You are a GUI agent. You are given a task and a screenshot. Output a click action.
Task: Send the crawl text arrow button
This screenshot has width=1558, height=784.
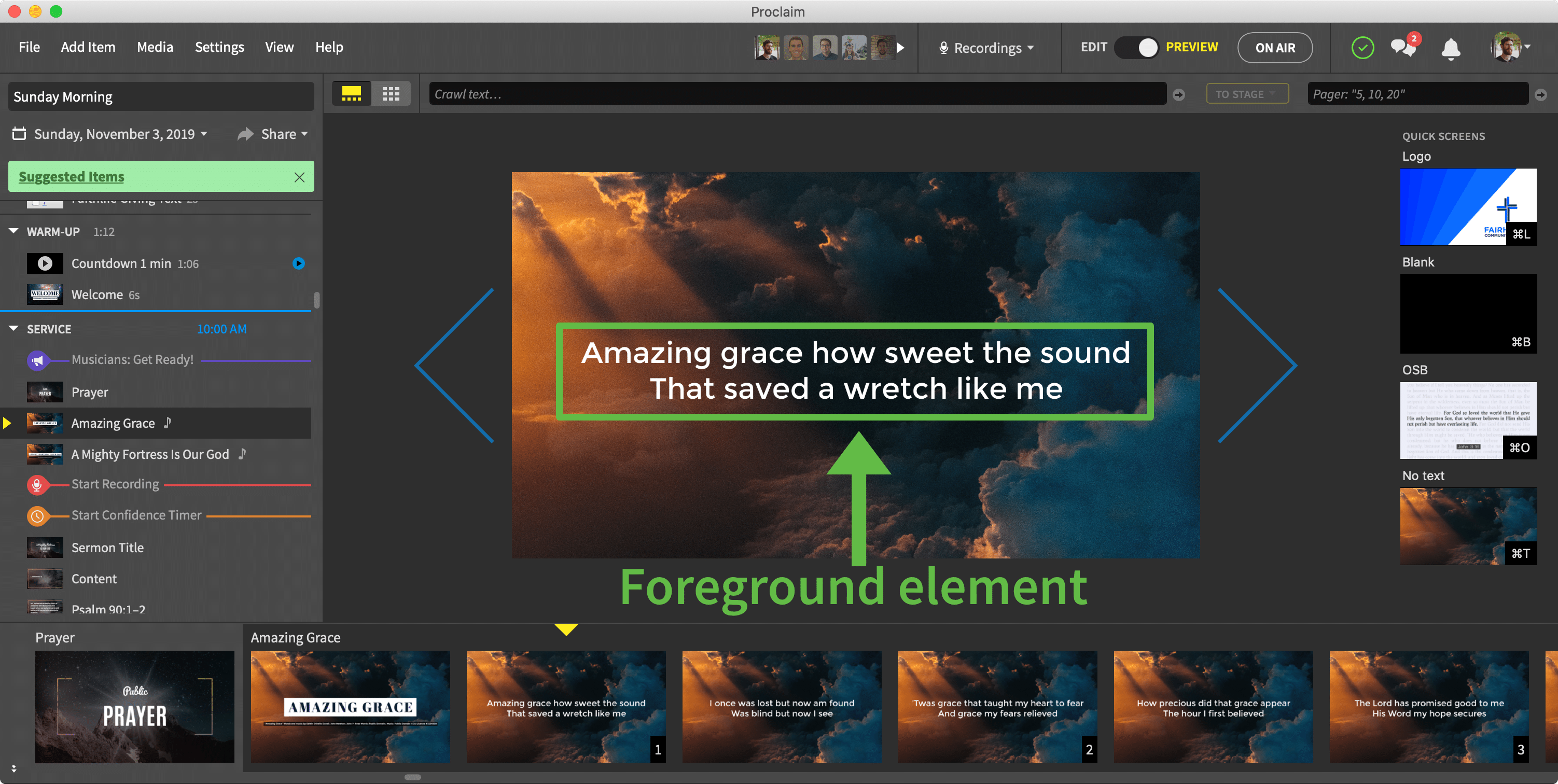(x=1179, y=95)
